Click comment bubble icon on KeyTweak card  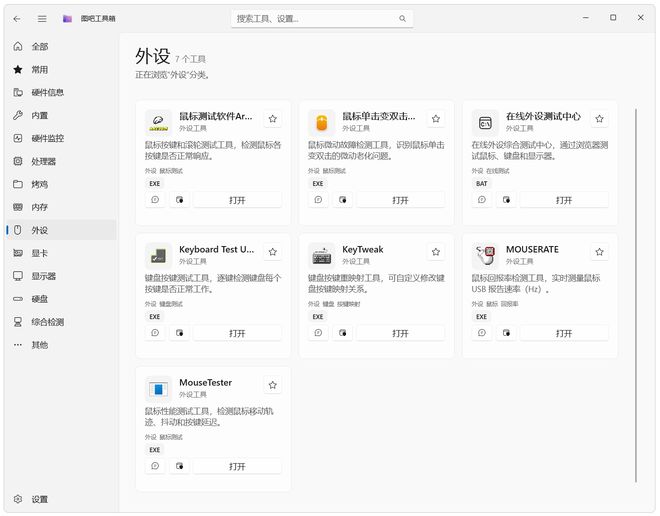click(318, 333)
